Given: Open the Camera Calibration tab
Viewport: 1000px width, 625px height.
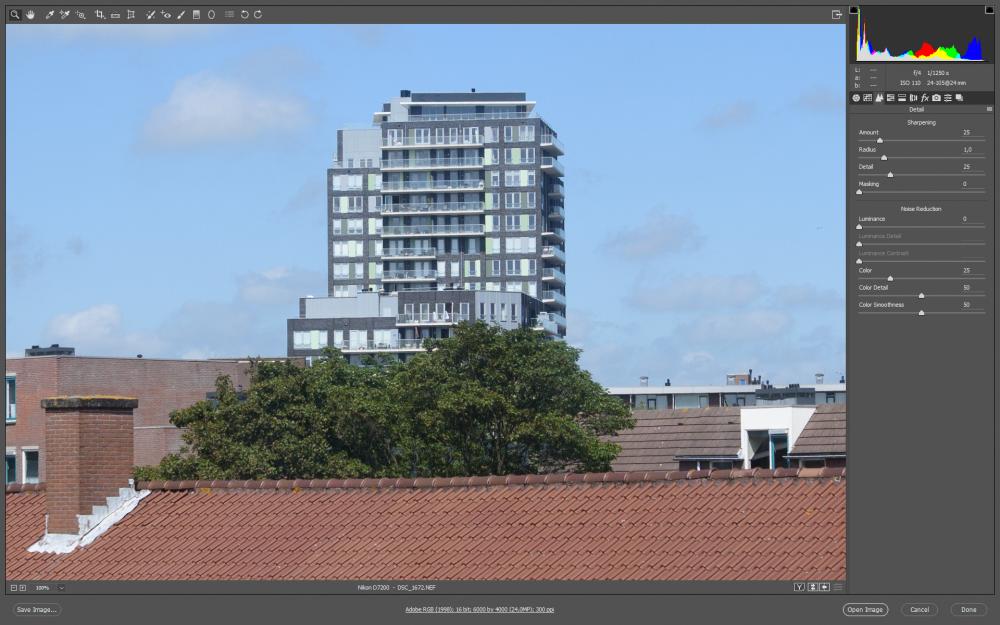Looking at the screenshot, I should pyautogui.click(x=936, y=98).
